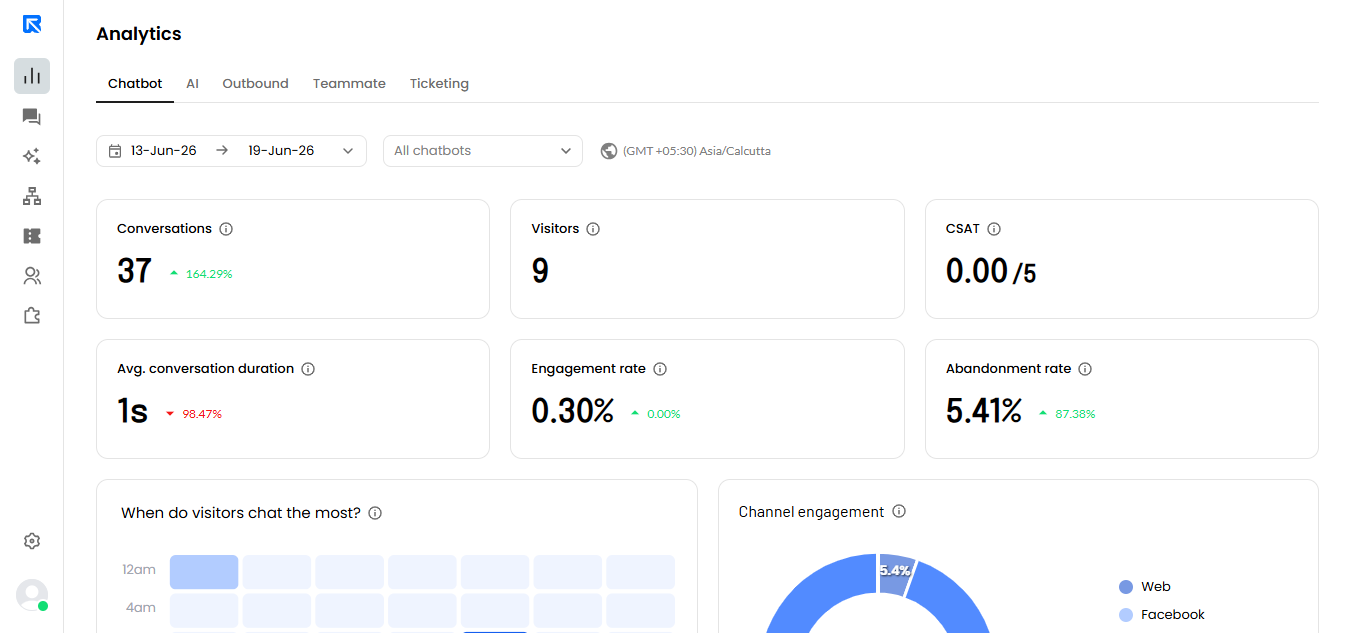
Task: Switch to the AI tab
Action: (x=192, y=84)
